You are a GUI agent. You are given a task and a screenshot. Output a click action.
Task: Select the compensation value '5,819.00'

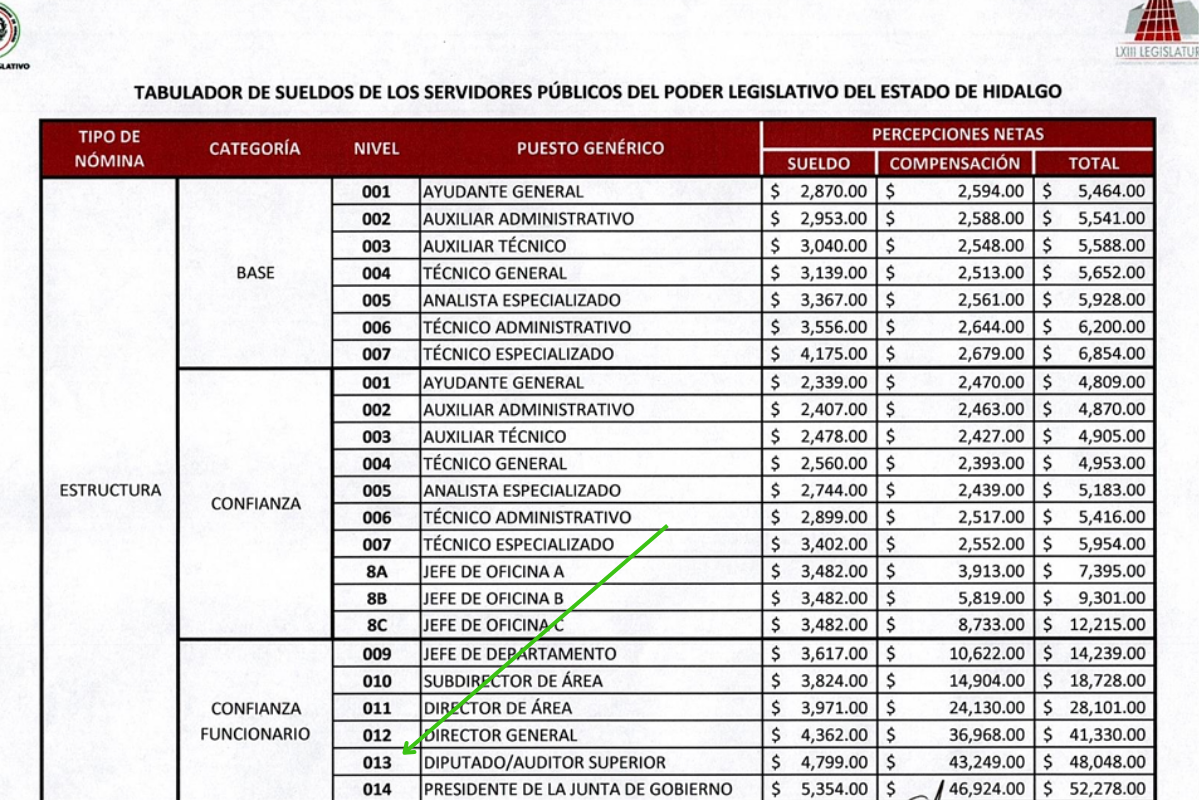click(990, 598)
